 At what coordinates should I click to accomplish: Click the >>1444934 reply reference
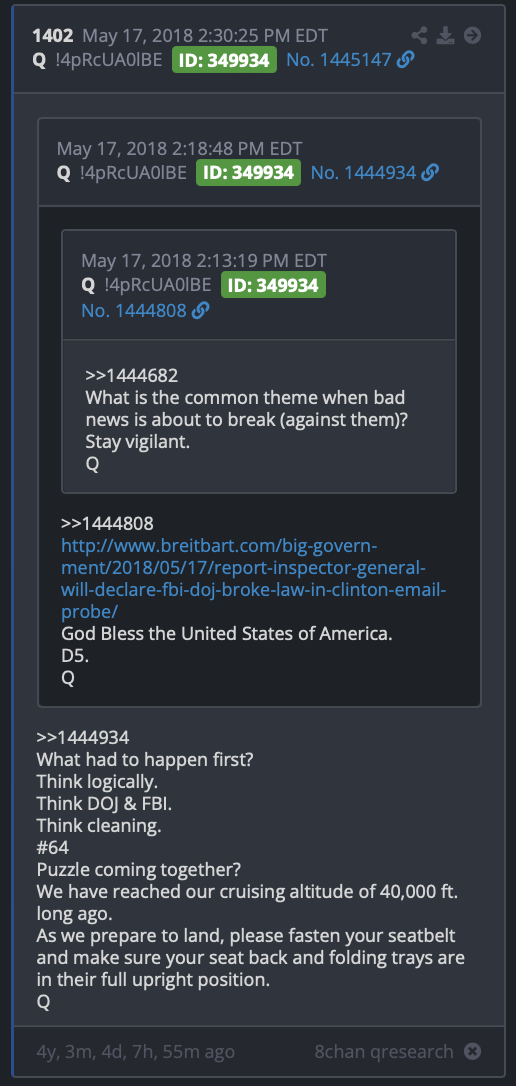pos(83,738)
